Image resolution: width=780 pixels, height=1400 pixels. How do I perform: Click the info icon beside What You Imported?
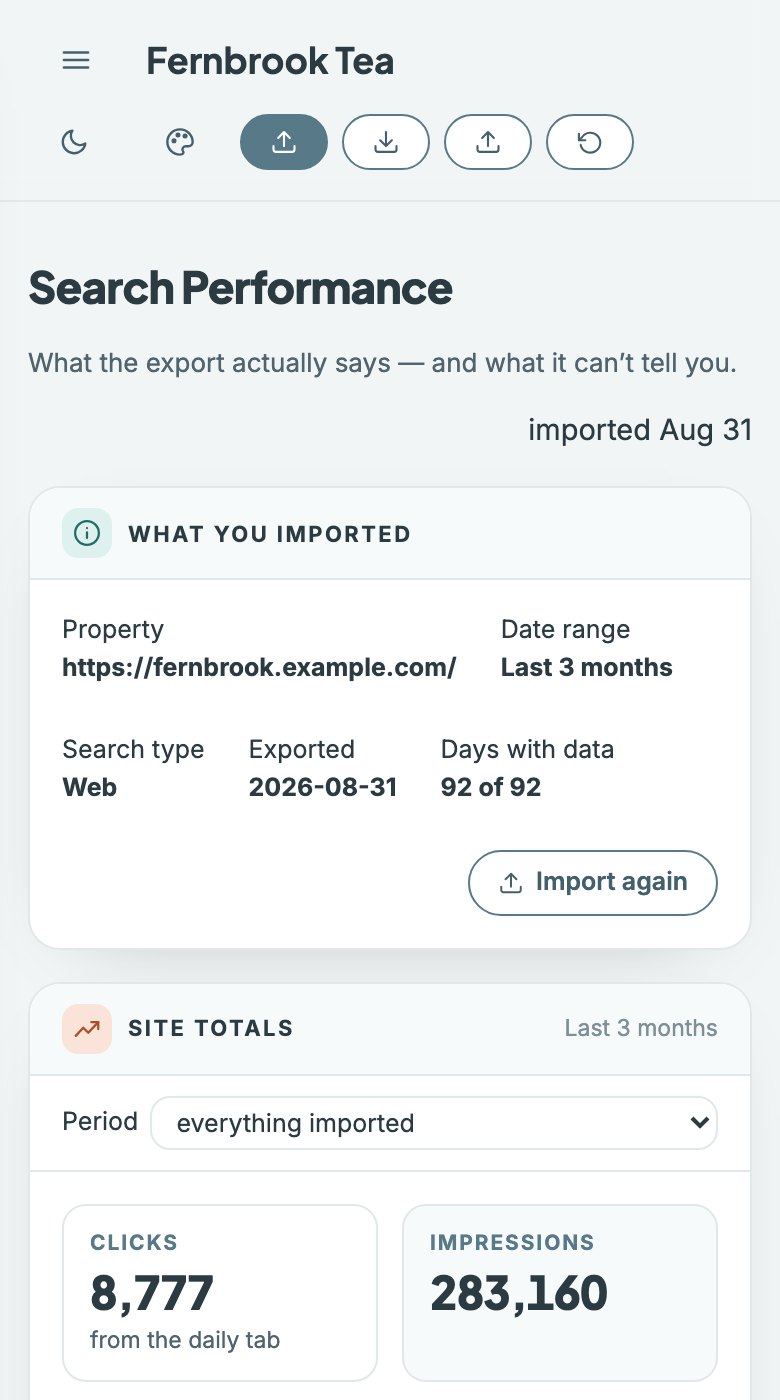pos(87,534)
